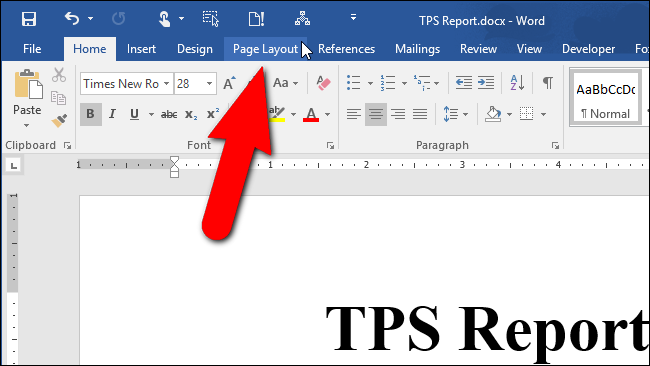
Task: Apply the red Font Color swatch
Action: tap(311, 114)
